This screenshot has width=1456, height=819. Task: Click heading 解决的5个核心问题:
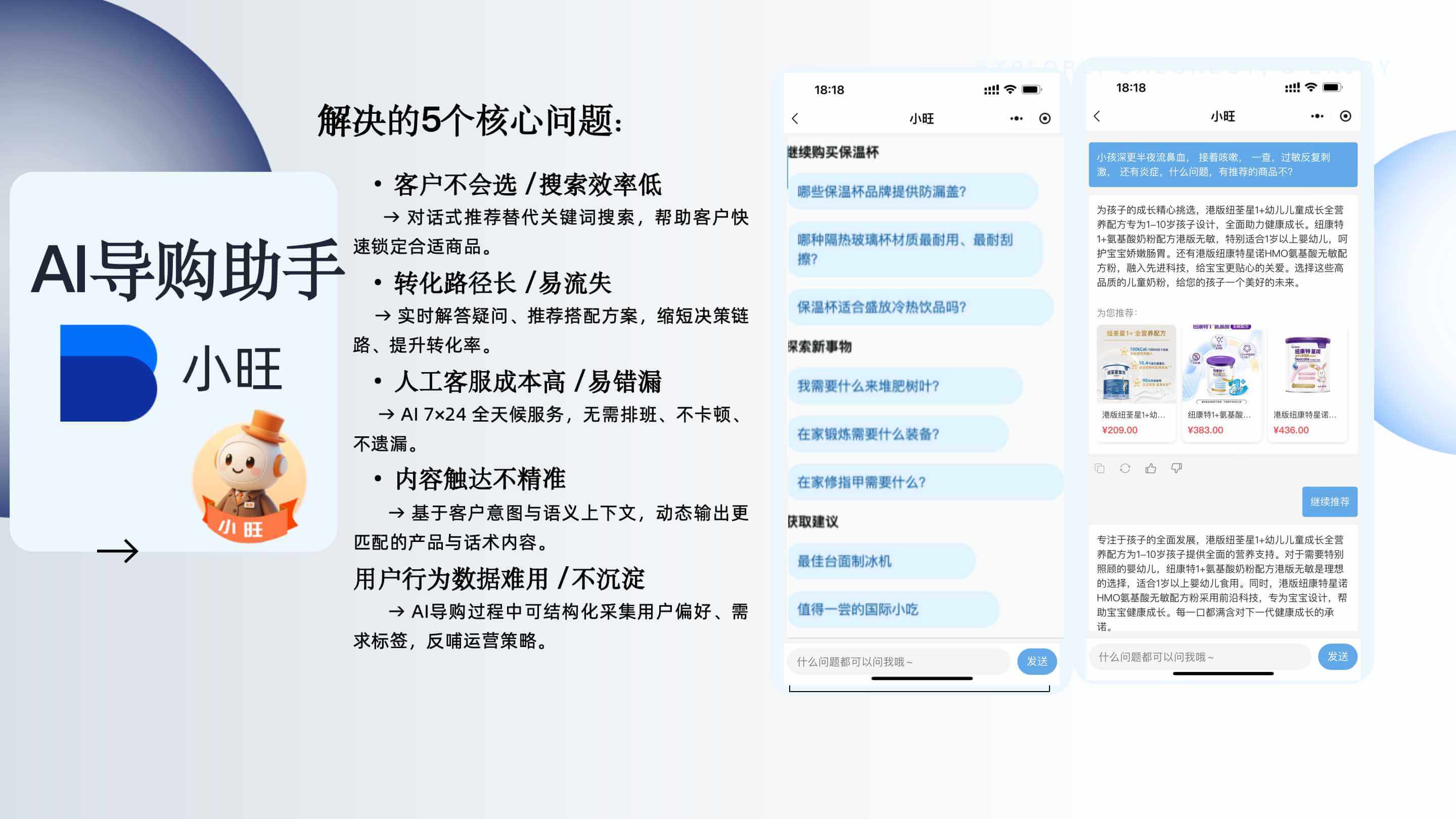pyautogui.click(x=469, y=120)
